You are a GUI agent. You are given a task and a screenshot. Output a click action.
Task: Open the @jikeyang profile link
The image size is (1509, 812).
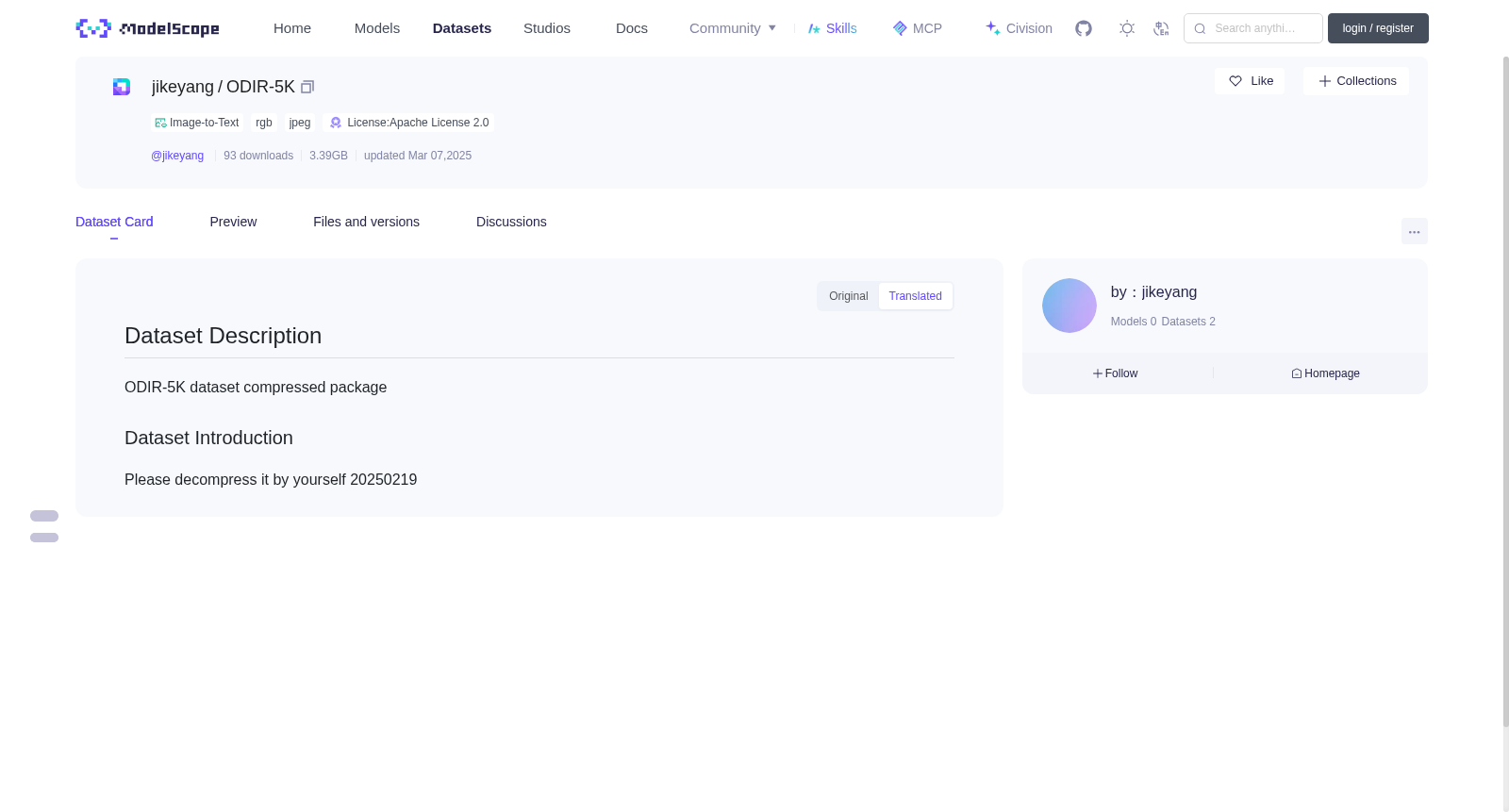177,156
